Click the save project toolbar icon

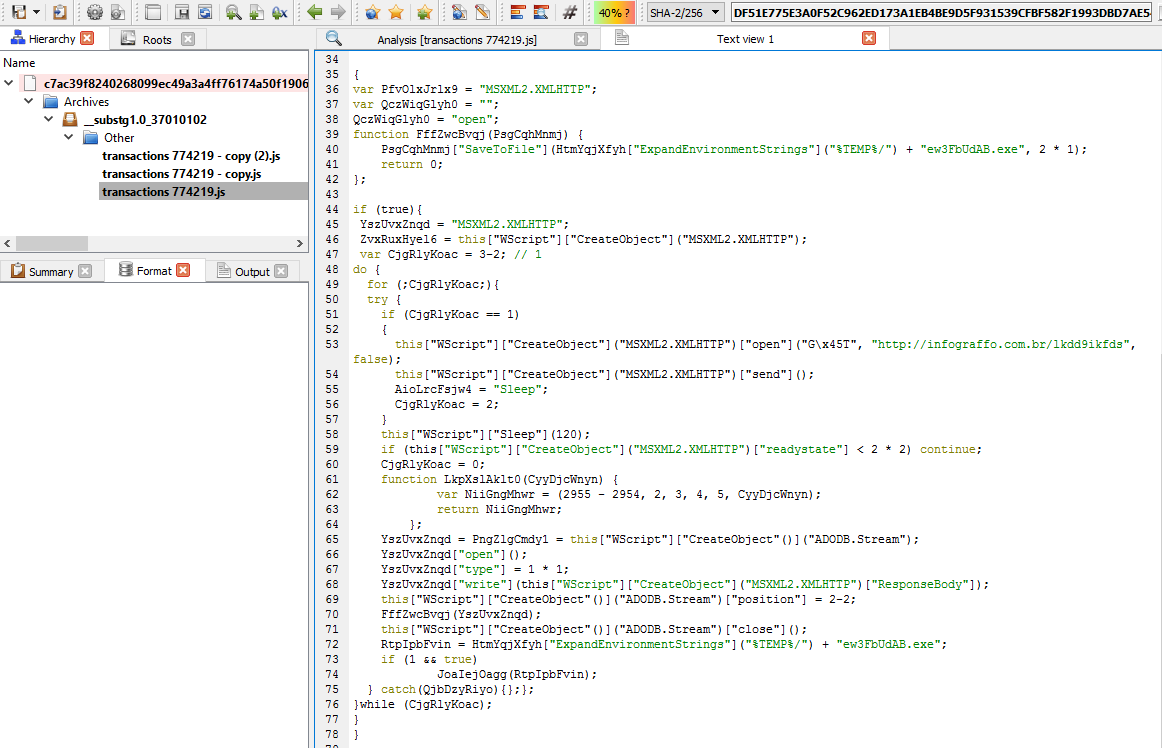coord(19,12)
